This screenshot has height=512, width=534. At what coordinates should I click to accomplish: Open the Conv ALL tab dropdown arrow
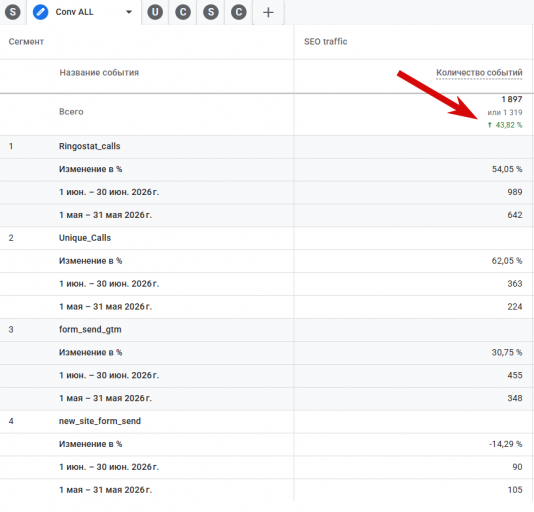pyautogui.click(x=129, y=12)
